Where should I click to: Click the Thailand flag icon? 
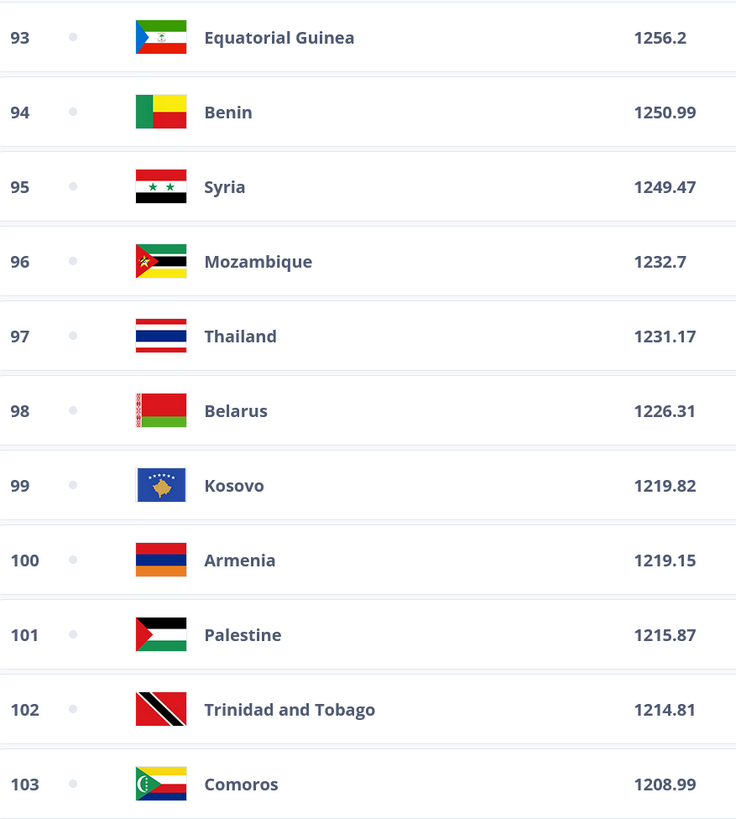161,336
